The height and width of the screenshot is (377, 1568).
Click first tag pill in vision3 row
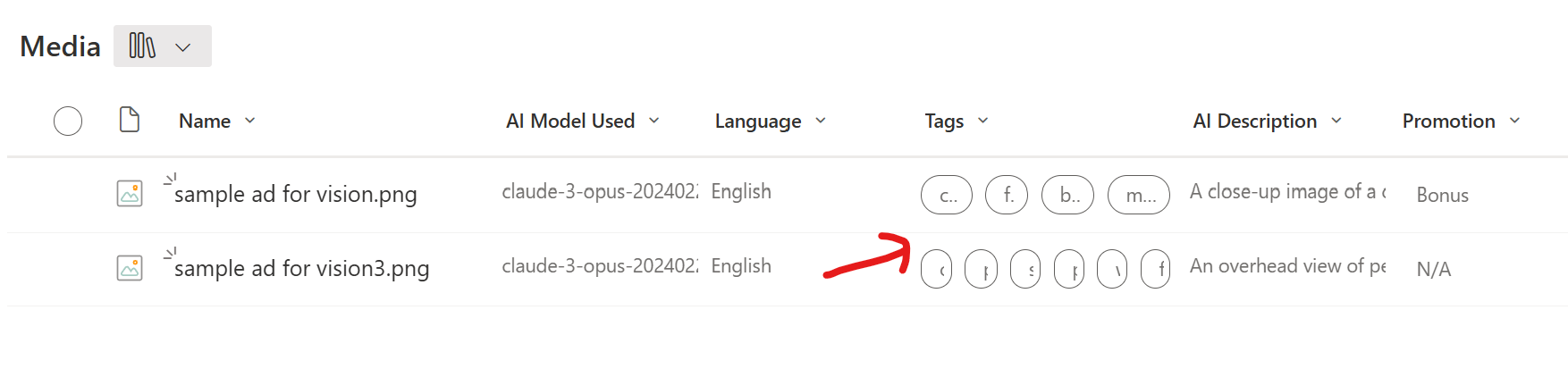tap(937, 269)
